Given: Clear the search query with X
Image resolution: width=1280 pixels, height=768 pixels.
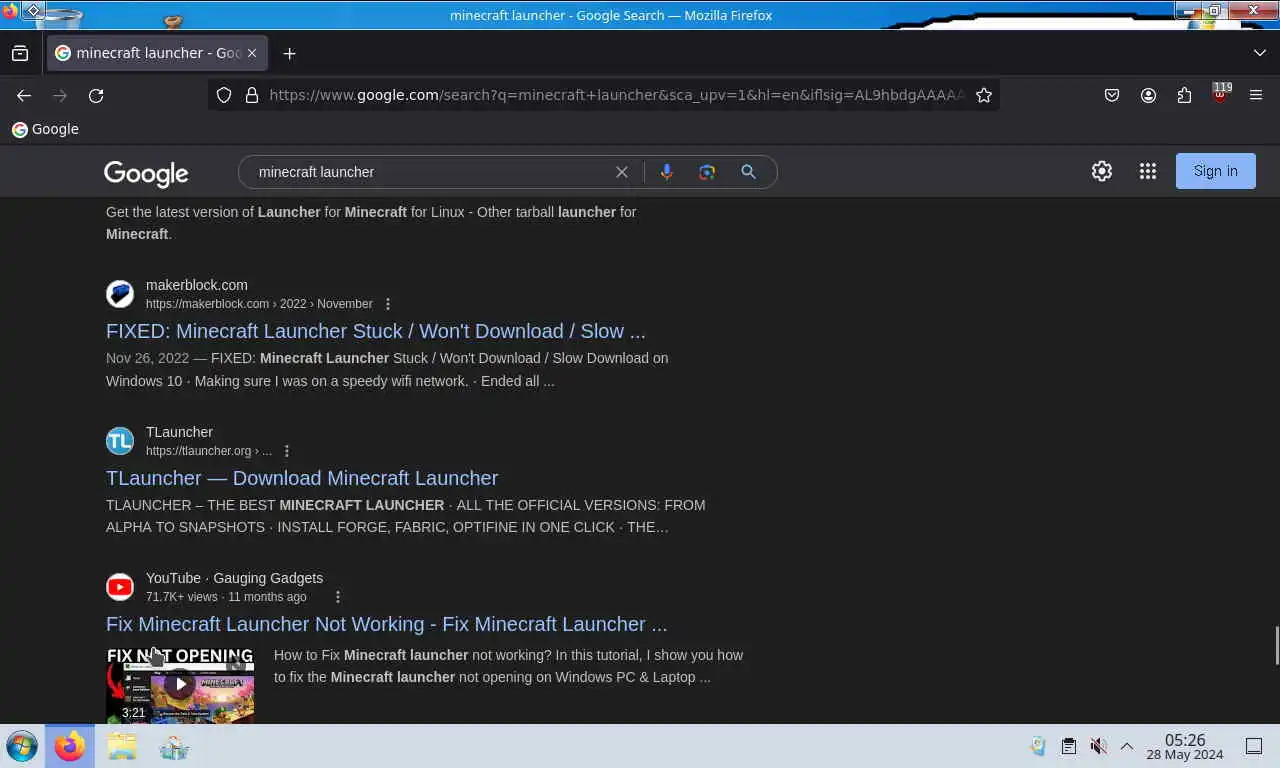Looking at the screenshot, I should click(x=622, y=172).
